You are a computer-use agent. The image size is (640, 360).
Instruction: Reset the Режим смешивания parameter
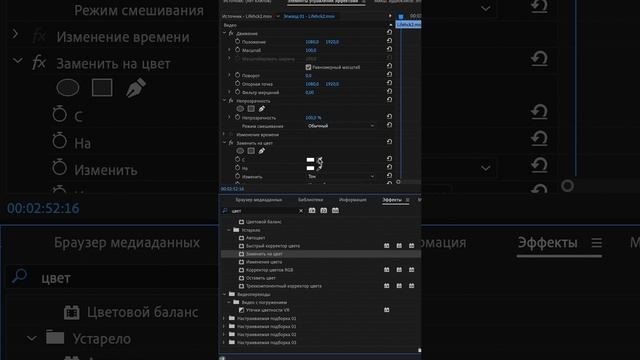tap(389, 125)
